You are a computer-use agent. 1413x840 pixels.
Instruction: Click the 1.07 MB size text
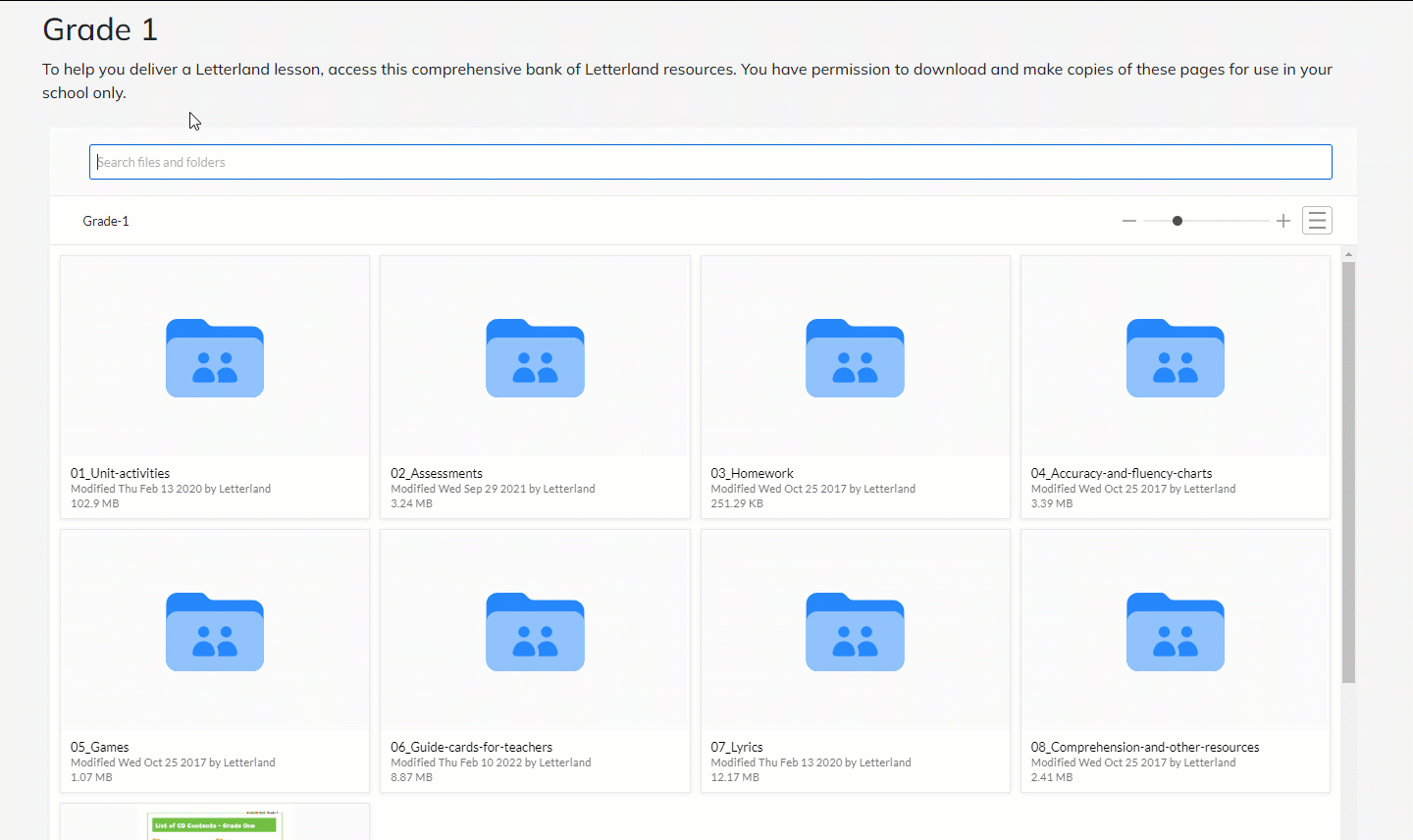click(91, 777)
